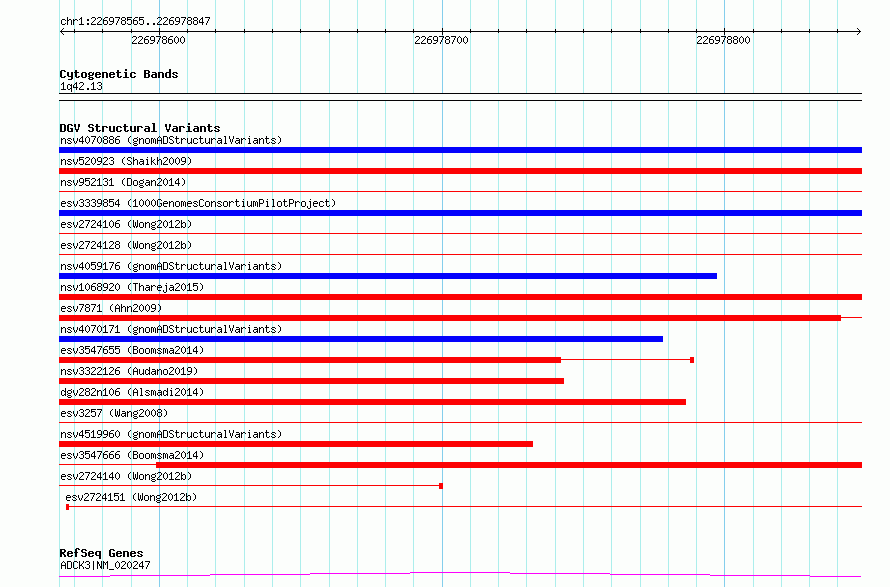Click the 1q42.13 band label
Image resolution: width=890 pixels, height=587 pixels.
click(x=81, y=87)
